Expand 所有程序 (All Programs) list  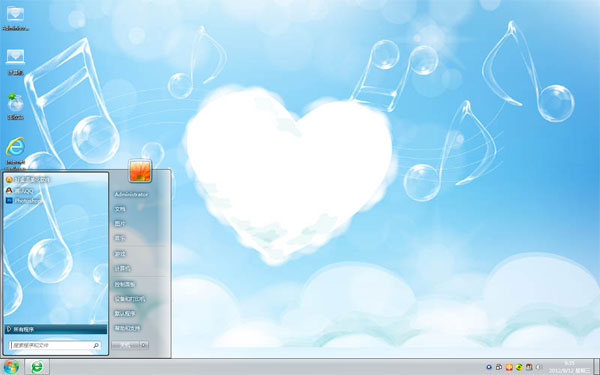click(56, 329)
